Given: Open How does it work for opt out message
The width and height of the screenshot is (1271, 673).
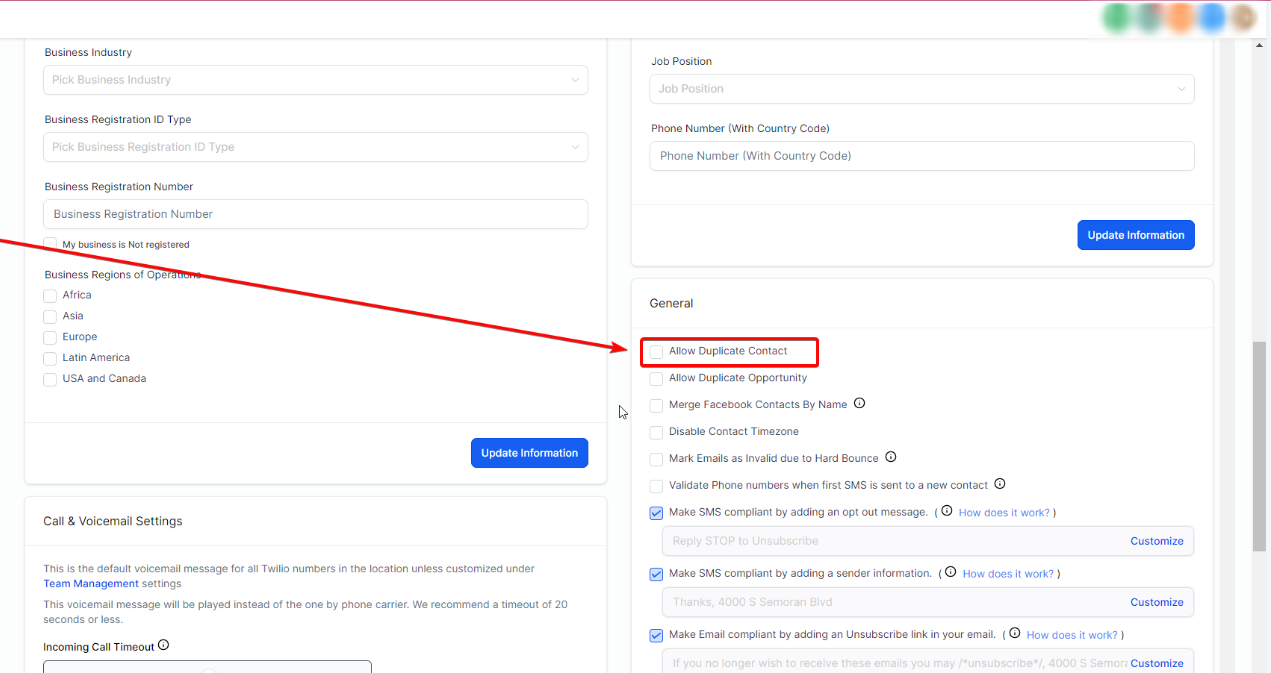Looking at the screenshot, I should pyautogui.click(x=1004, y=513).
